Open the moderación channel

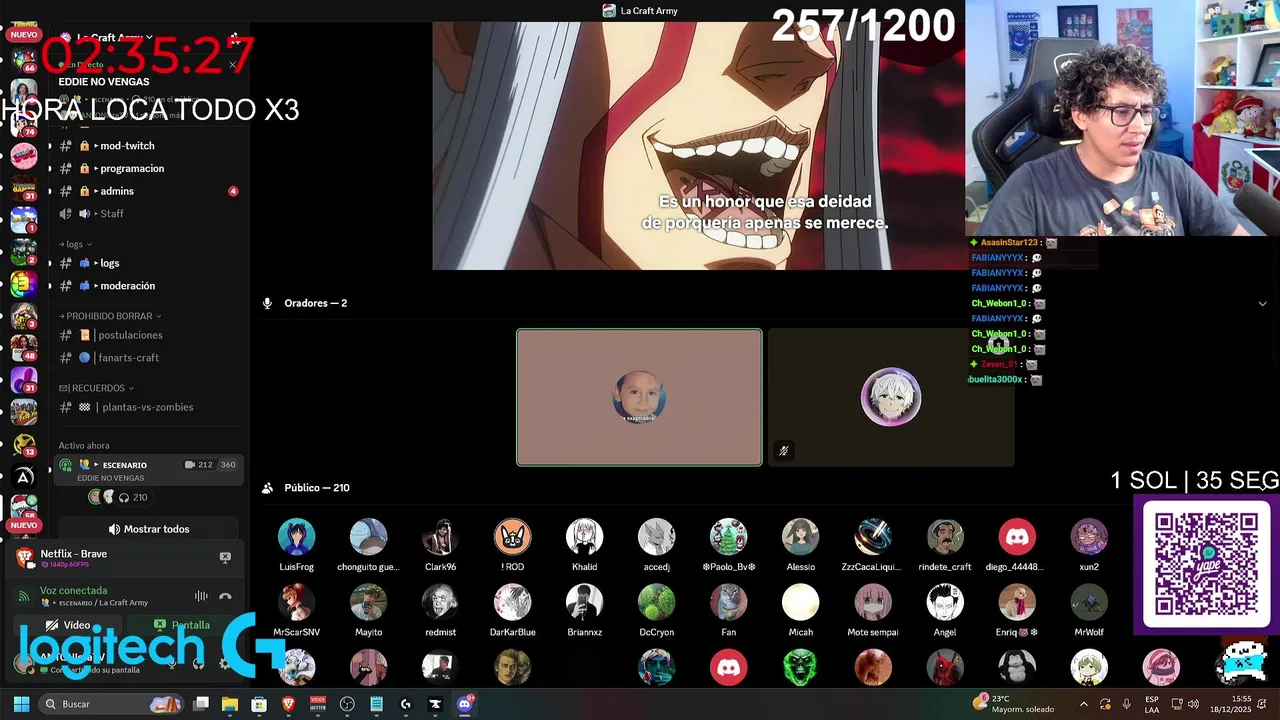[x=148, y=285]
